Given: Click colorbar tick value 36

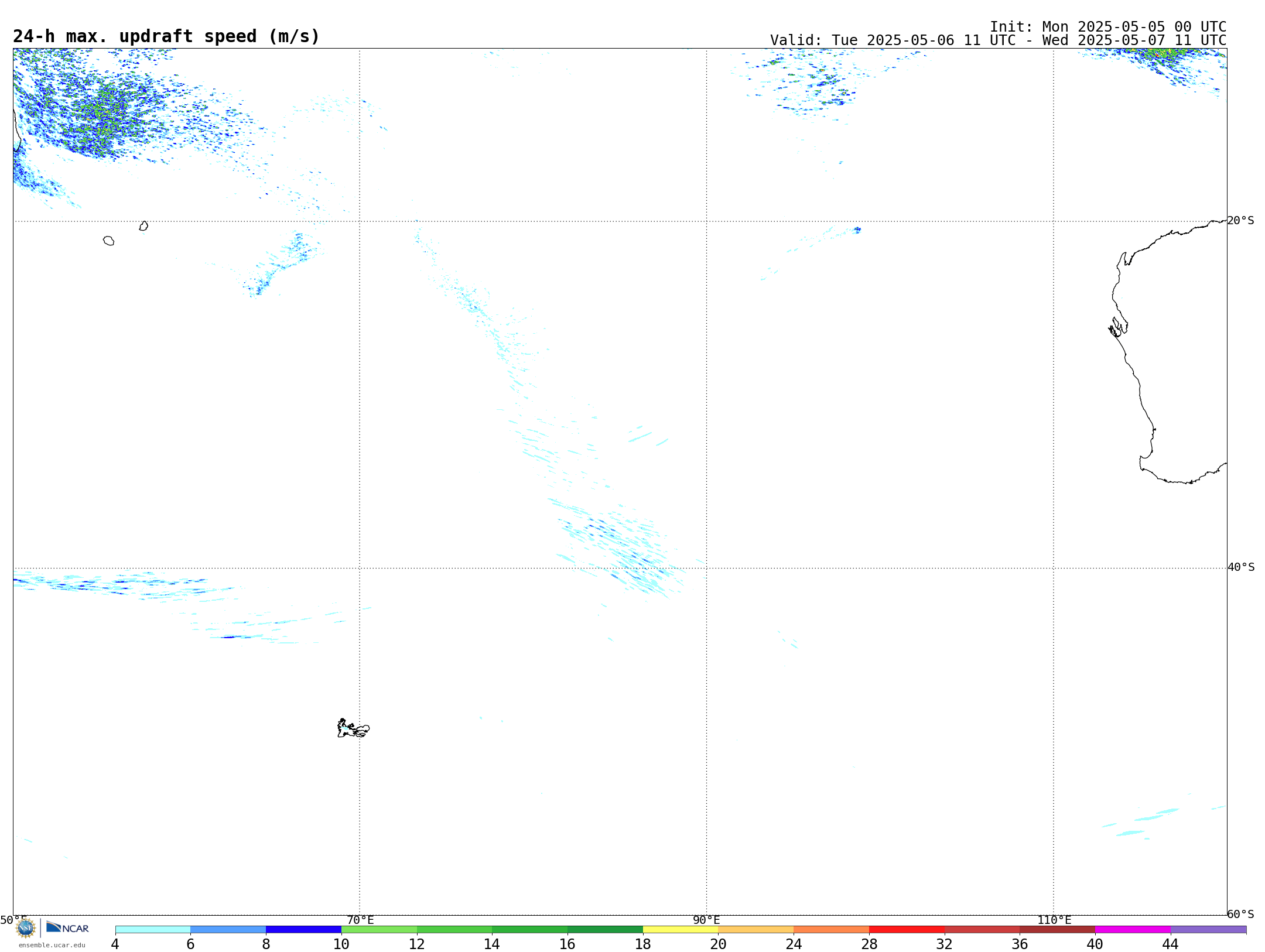Looking at the screenshot, I should tap(1020, 944).
